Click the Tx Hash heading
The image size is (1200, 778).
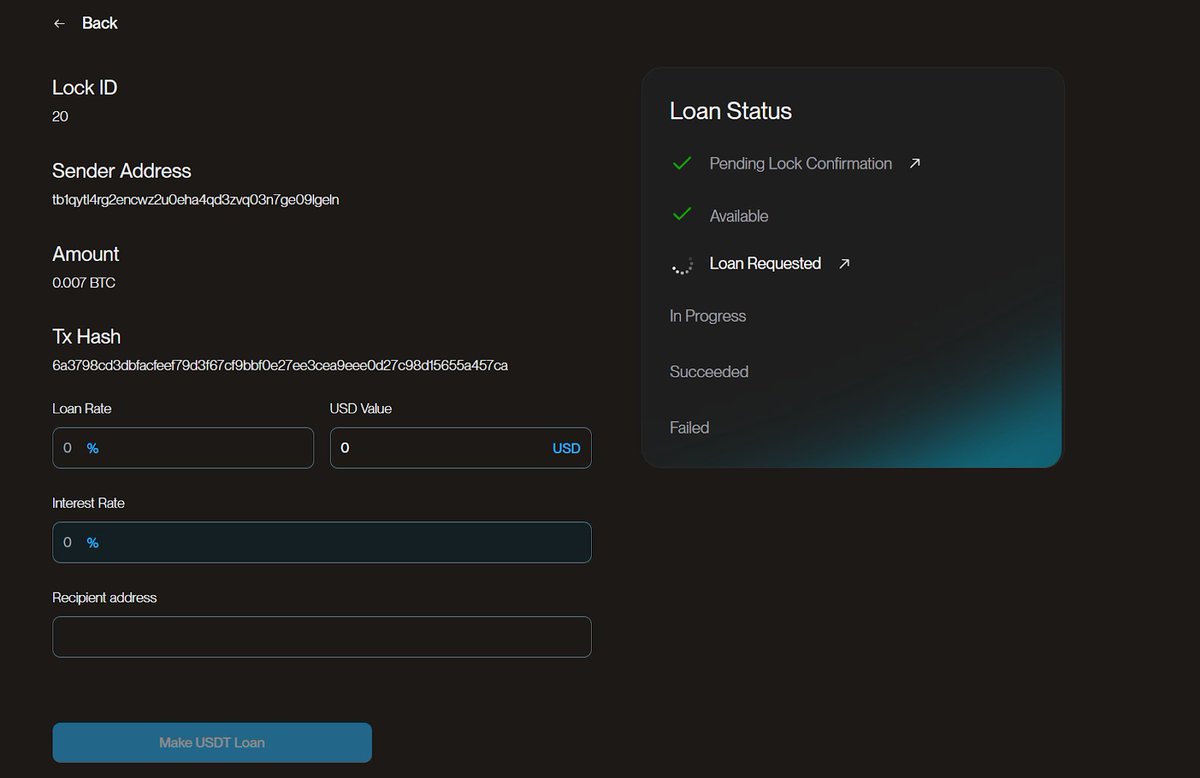(x=86, y=337)
